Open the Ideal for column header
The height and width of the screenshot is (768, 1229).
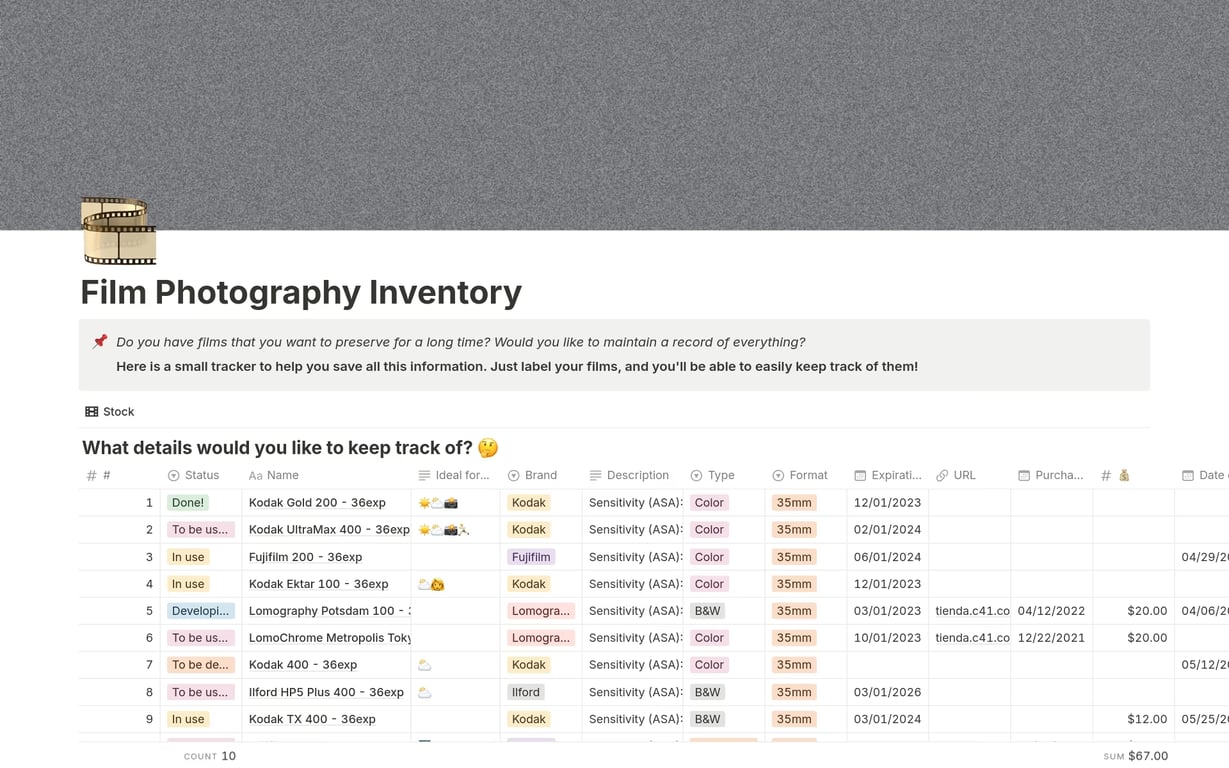(454, 476)
